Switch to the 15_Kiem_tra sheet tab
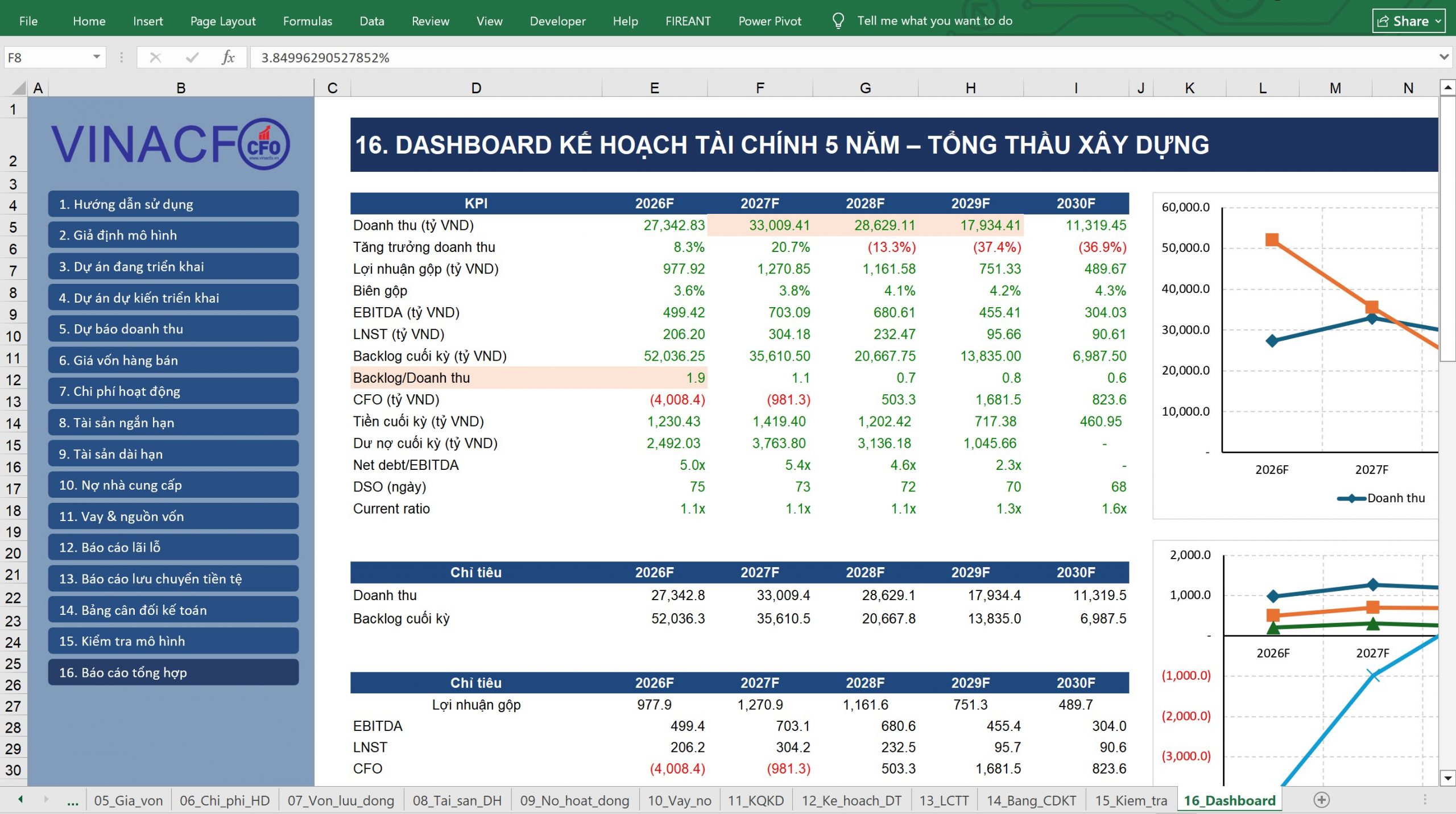The image size is (1456, 814). pos(1131,800)
